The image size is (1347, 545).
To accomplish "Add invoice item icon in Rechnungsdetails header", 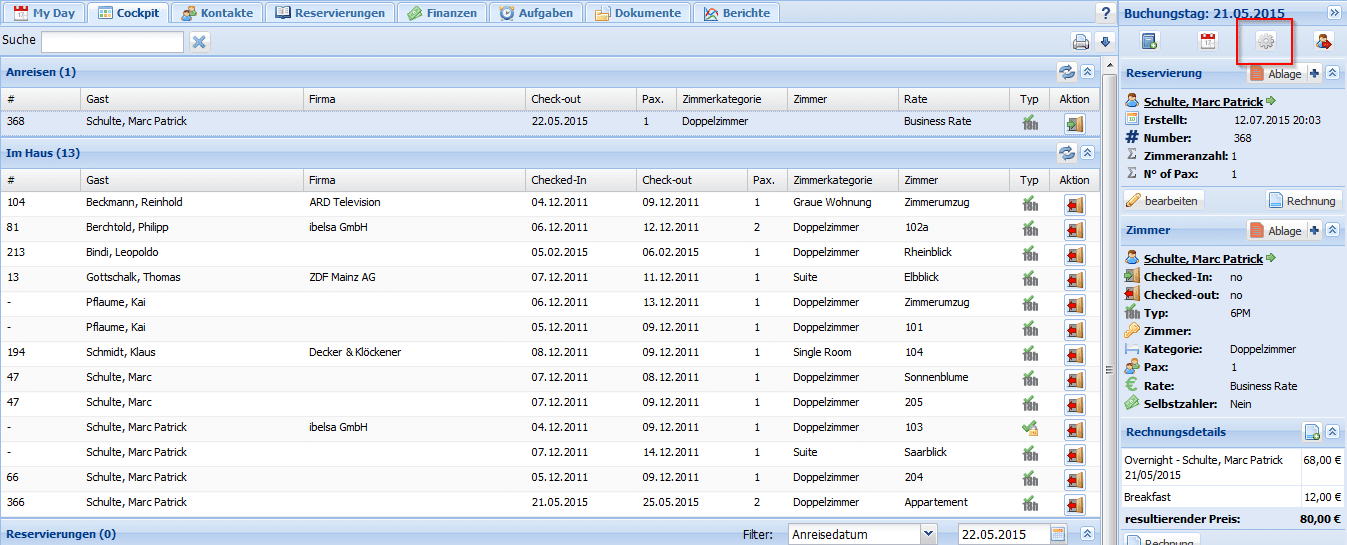I will [x=1312, y=432].
